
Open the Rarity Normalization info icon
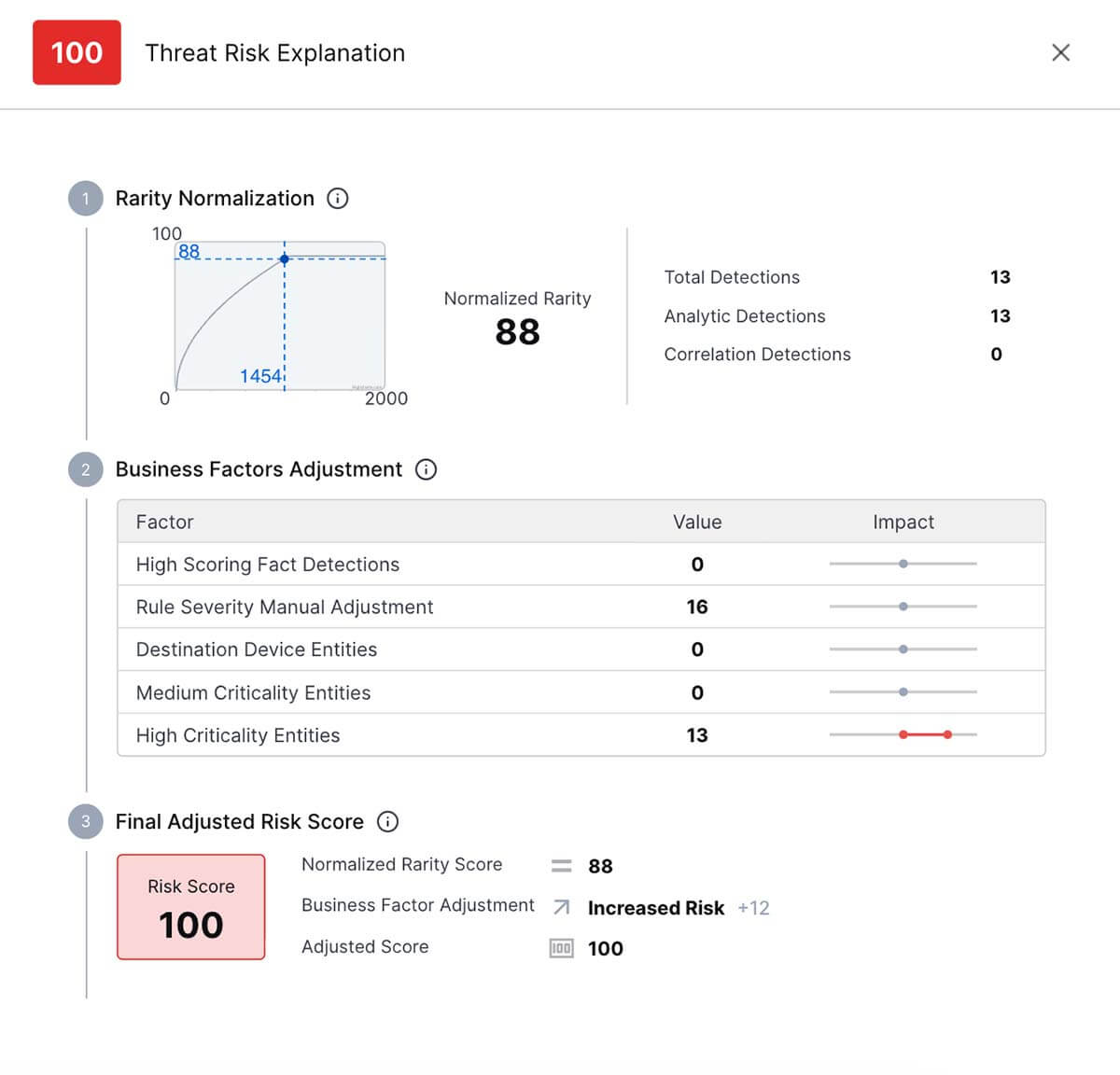coord(338,198)
